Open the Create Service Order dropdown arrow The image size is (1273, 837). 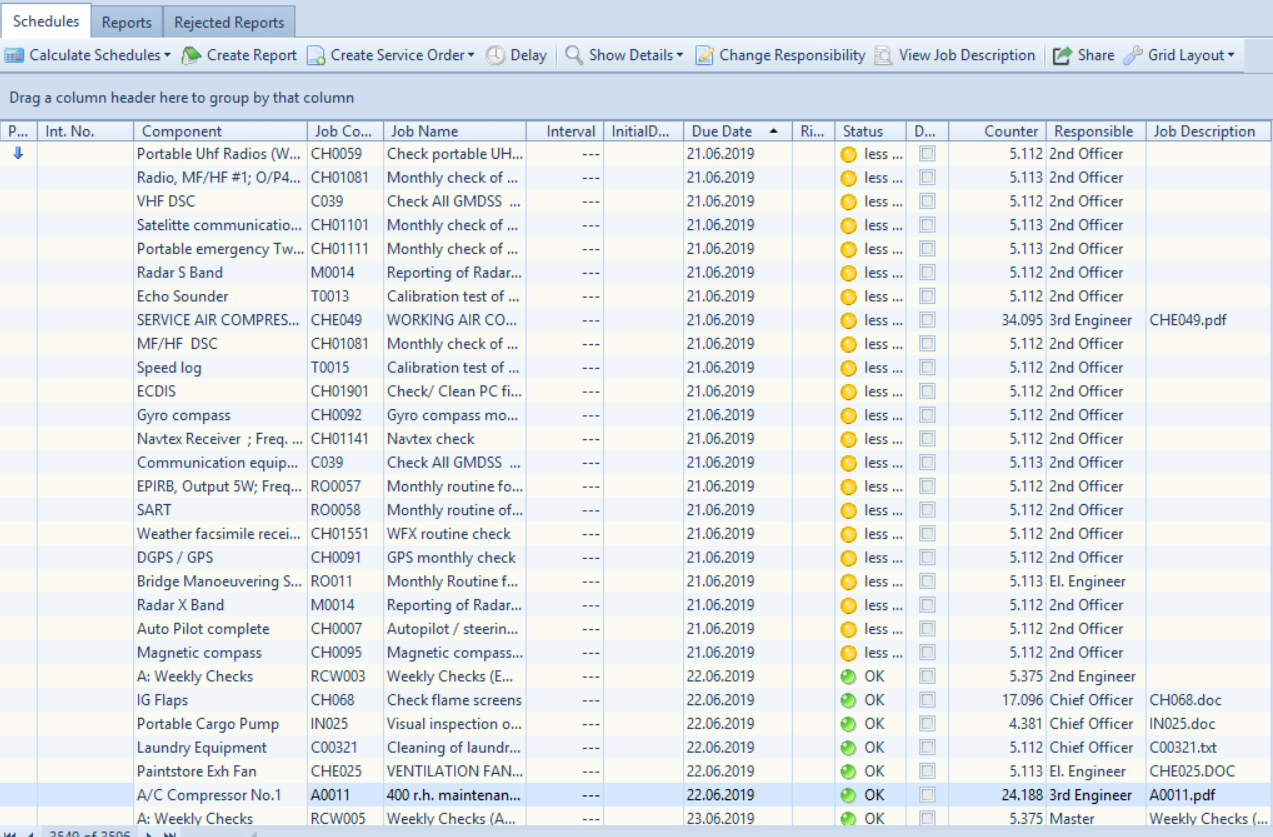471,56
